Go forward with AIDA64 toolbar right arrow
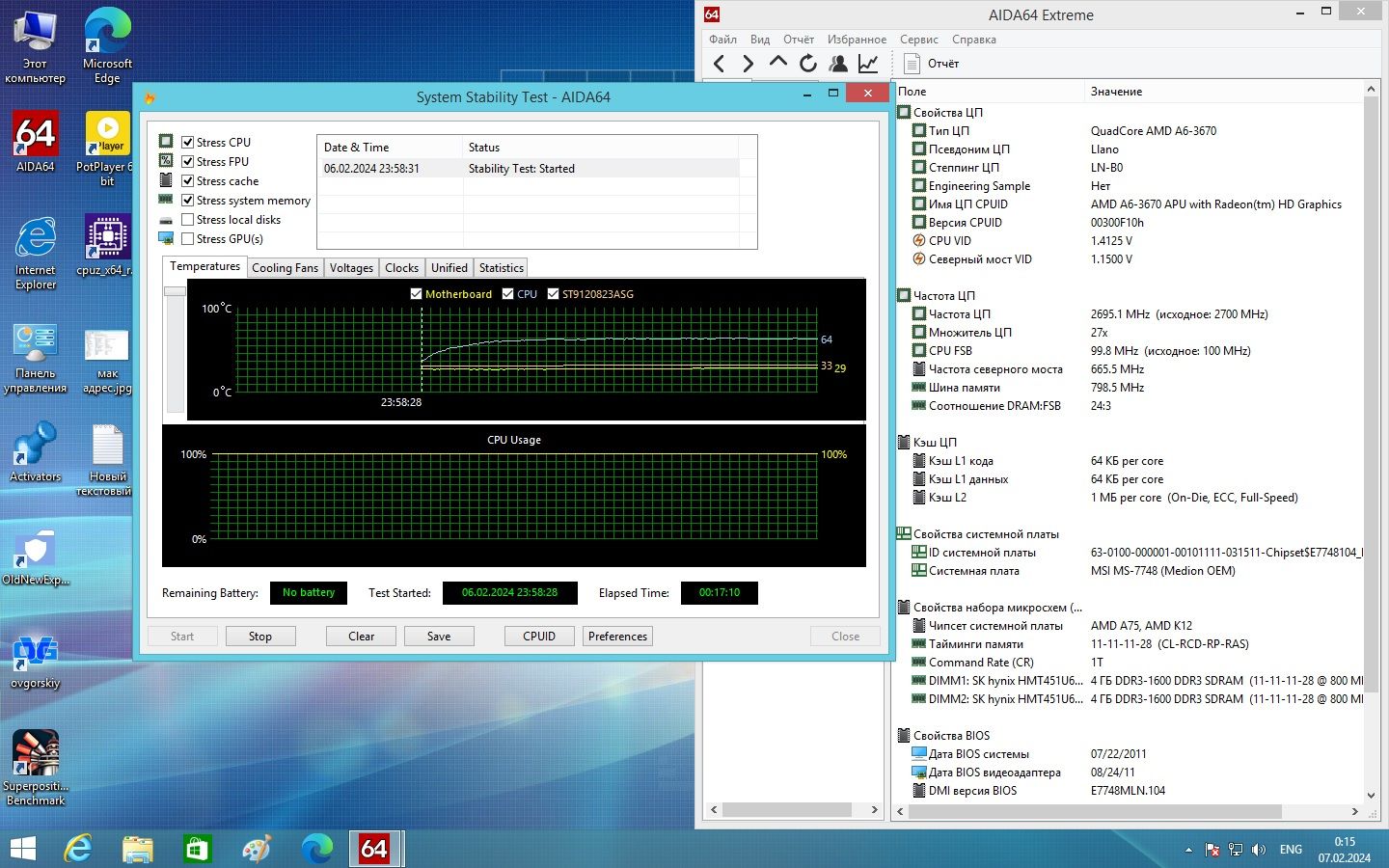Viewport: 1389px width, 868px height. (x=748, y=64)
